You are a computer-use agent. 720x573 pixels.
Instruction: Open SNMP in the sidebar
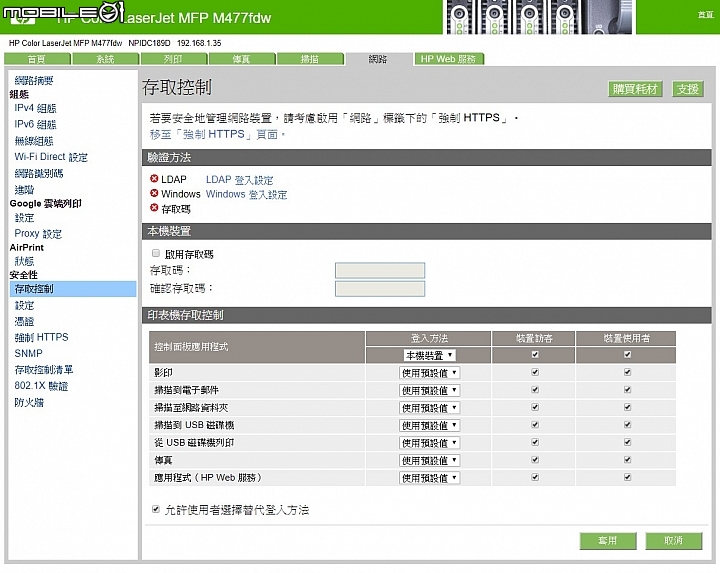coord(28,354)
